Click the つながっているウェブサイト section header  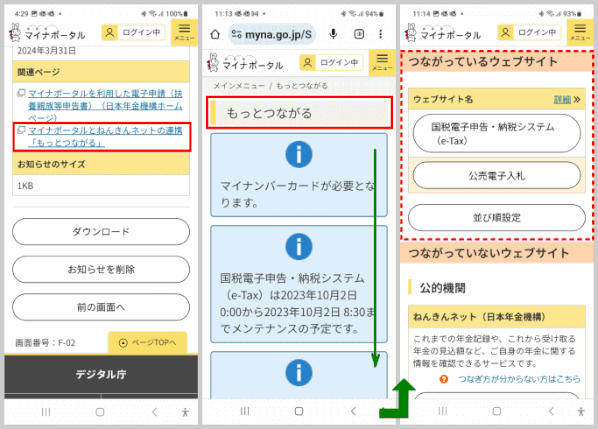pyautogui.click(x=497, y=62)
